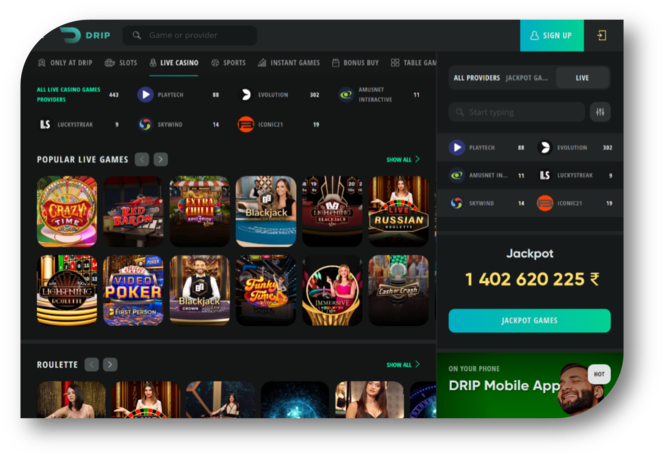Toggle All Providers filter in side panel

[475, 77]
